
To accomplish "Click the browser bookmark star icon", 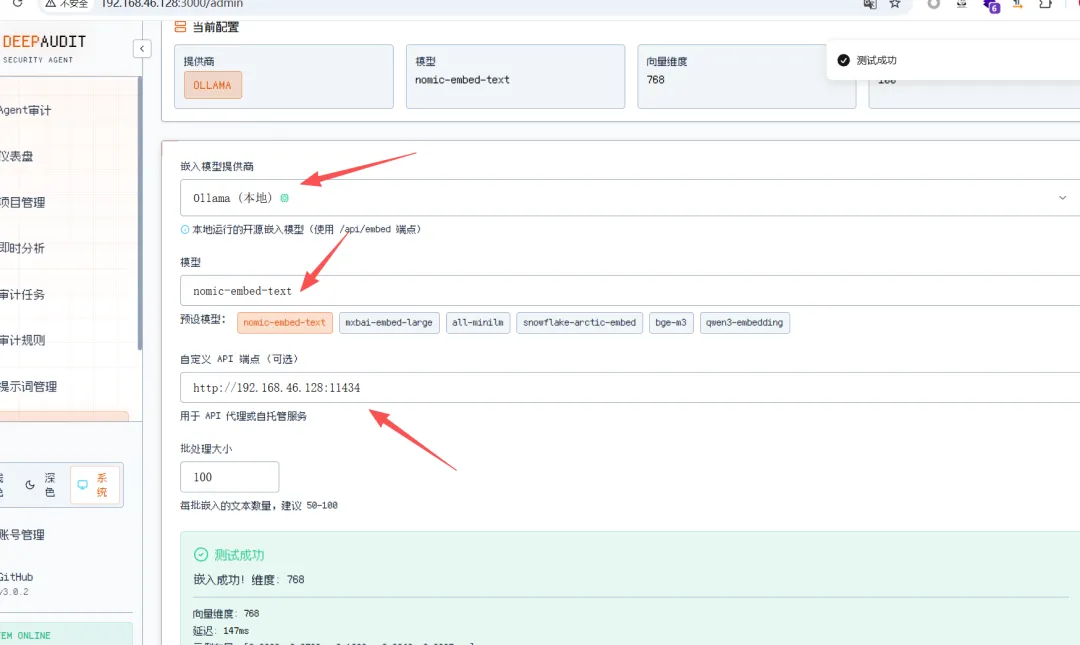I will (895, 4).
